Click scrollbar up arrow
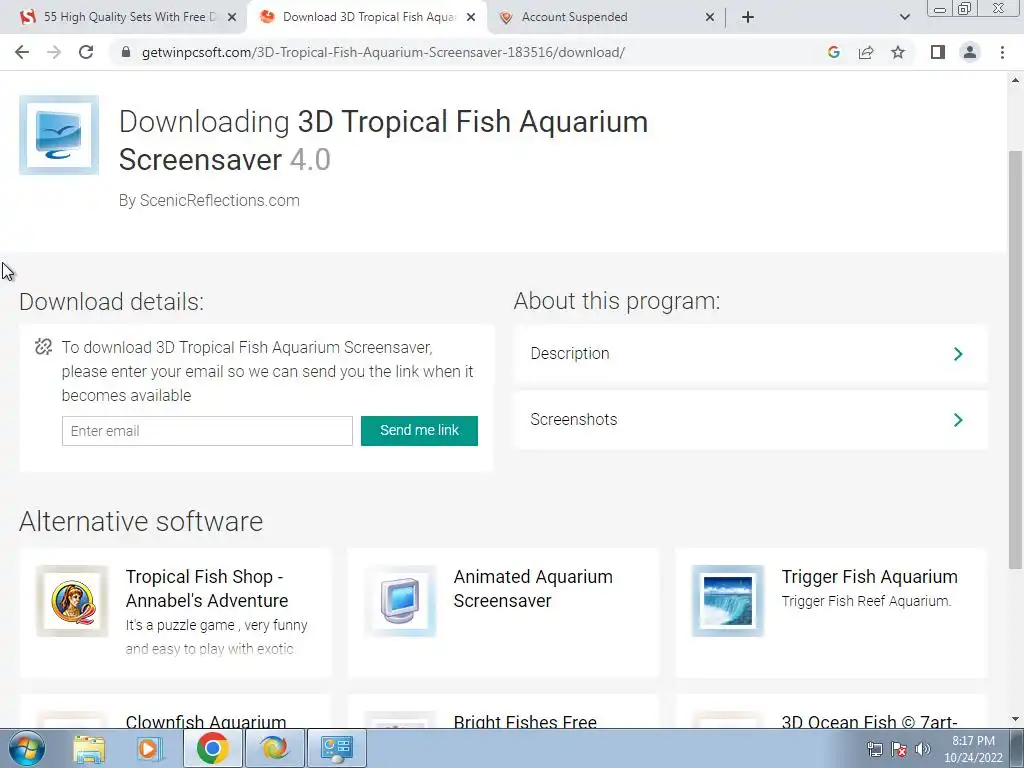 click(x=1015, y=80)
